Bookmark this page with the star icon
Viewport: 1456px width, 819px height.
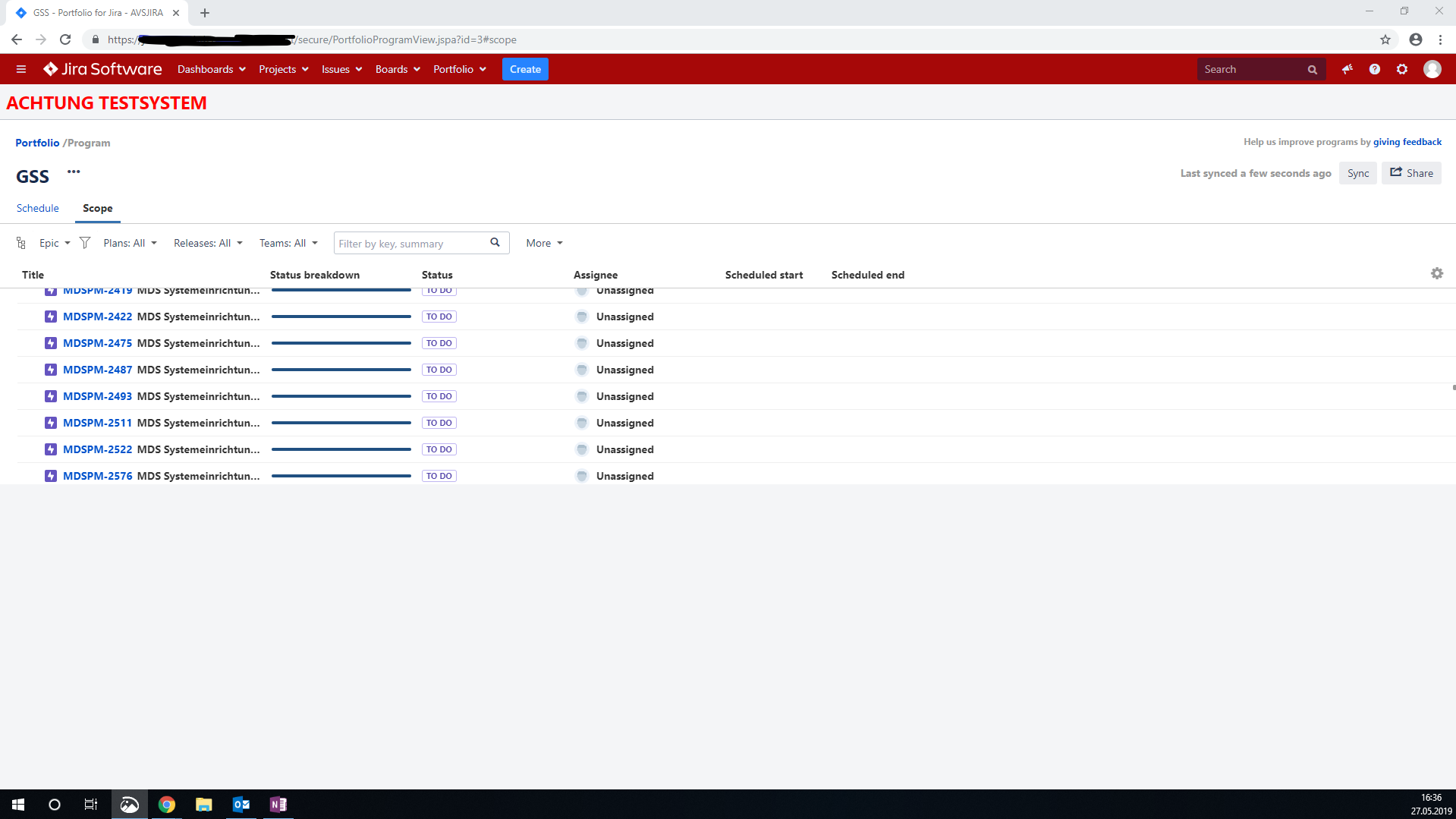point(1385,39)
